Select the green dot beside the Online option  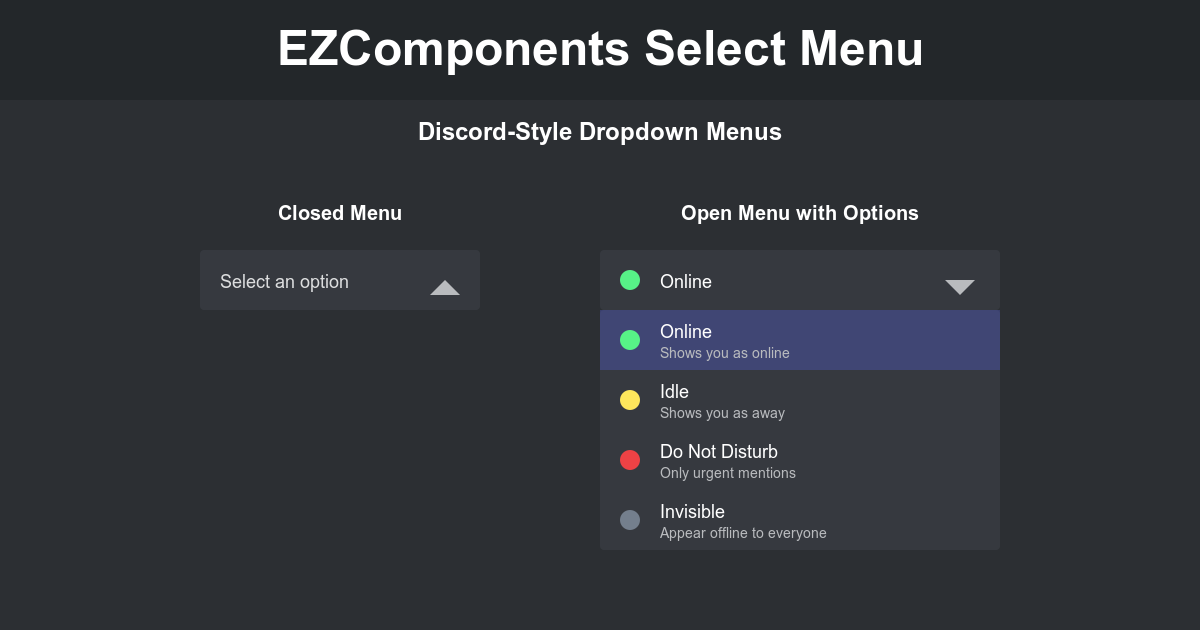630,340
